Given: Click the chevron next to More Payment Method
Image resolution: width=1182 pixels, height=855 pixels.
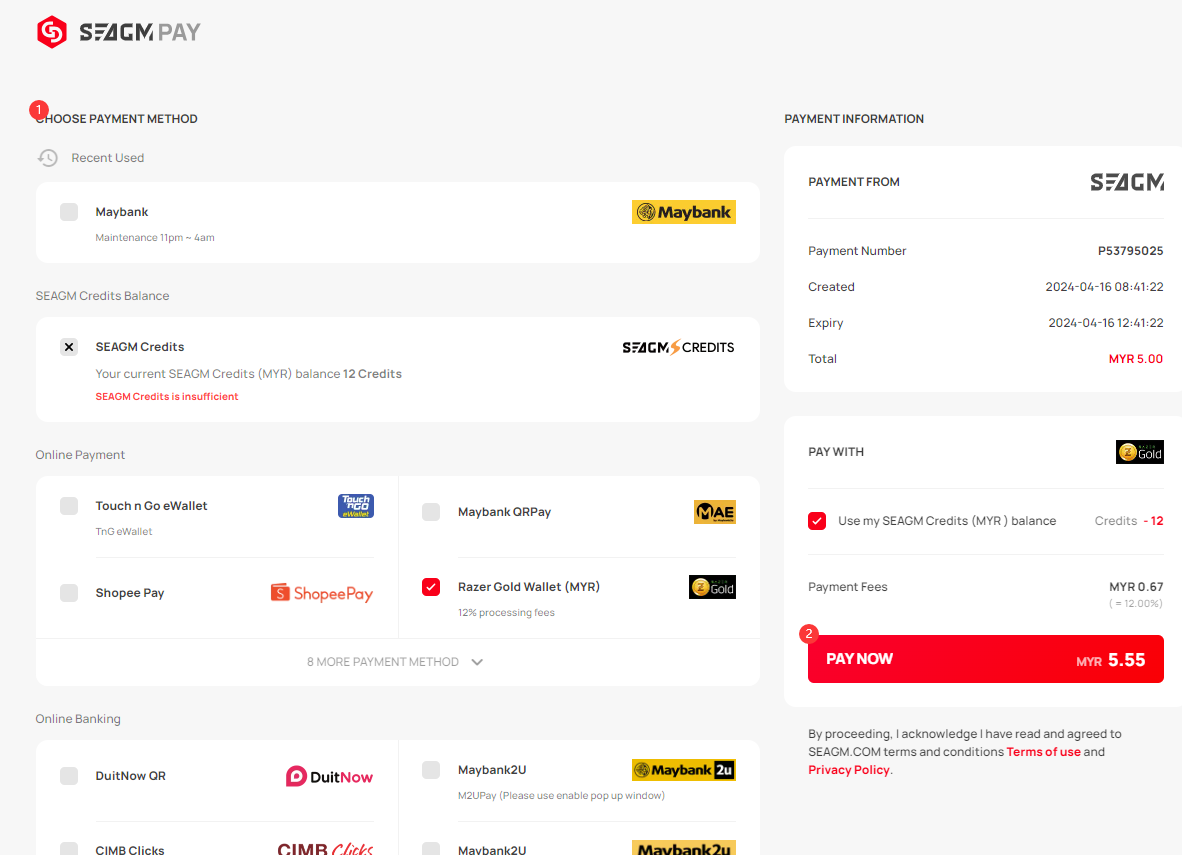Looking at the screenshot, I should (477, 662).
